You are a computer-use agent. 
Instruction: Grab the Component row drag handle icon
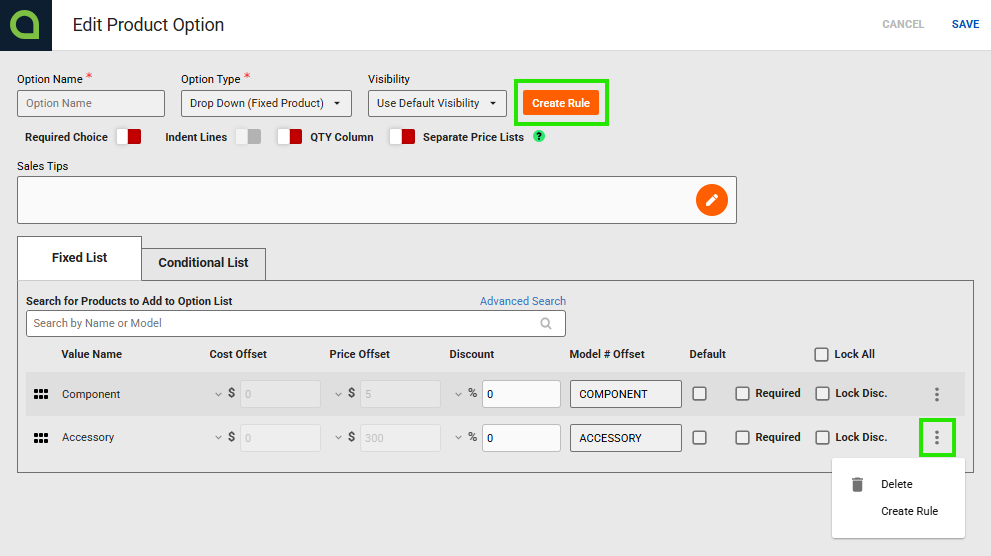[x=41, y=394]
